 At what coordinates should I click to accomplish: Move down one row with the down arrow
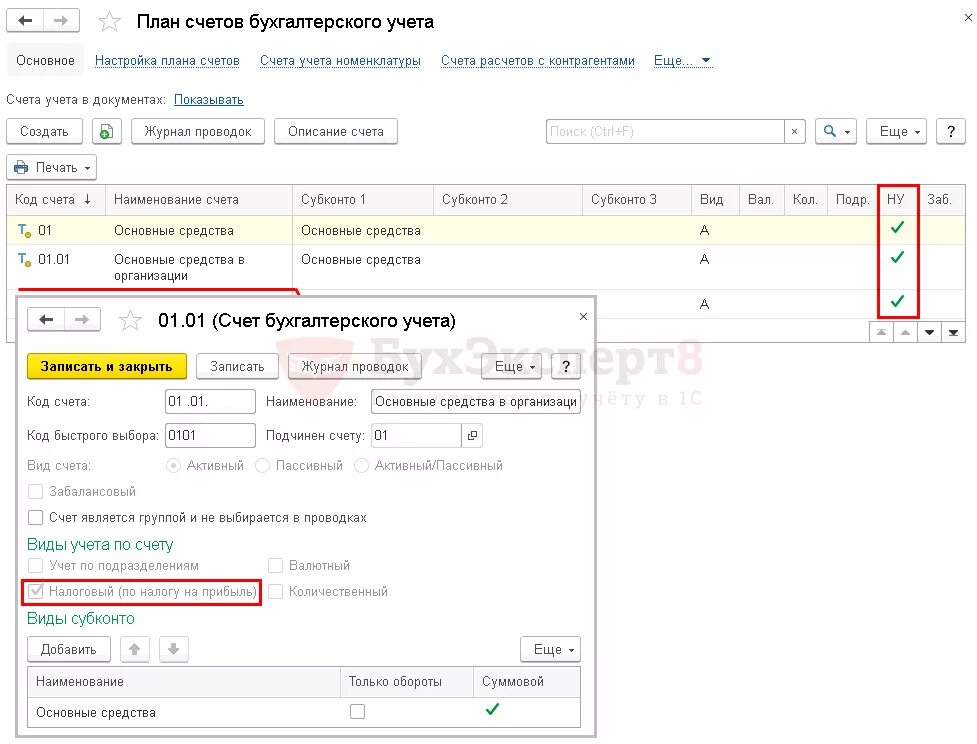tap(929, 332)
